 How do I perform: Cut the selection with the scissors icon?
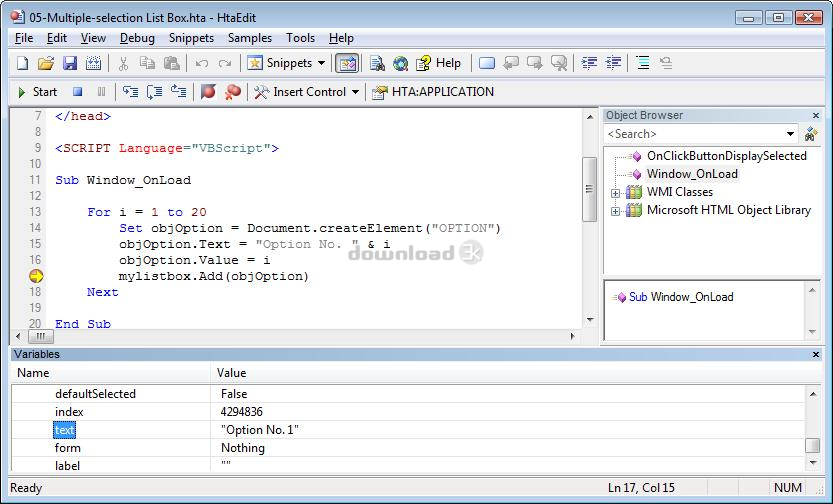click(123, 63)
